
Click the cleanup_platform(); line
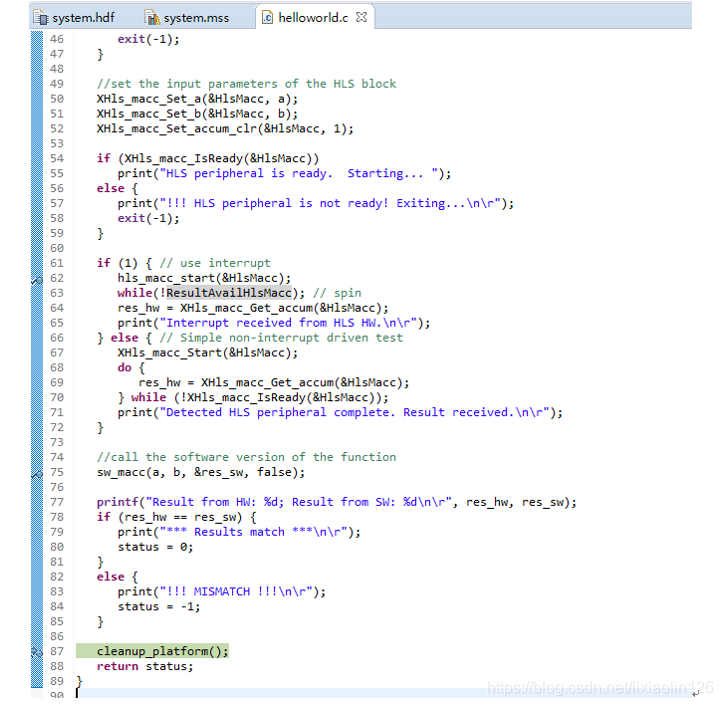[162, 651]
